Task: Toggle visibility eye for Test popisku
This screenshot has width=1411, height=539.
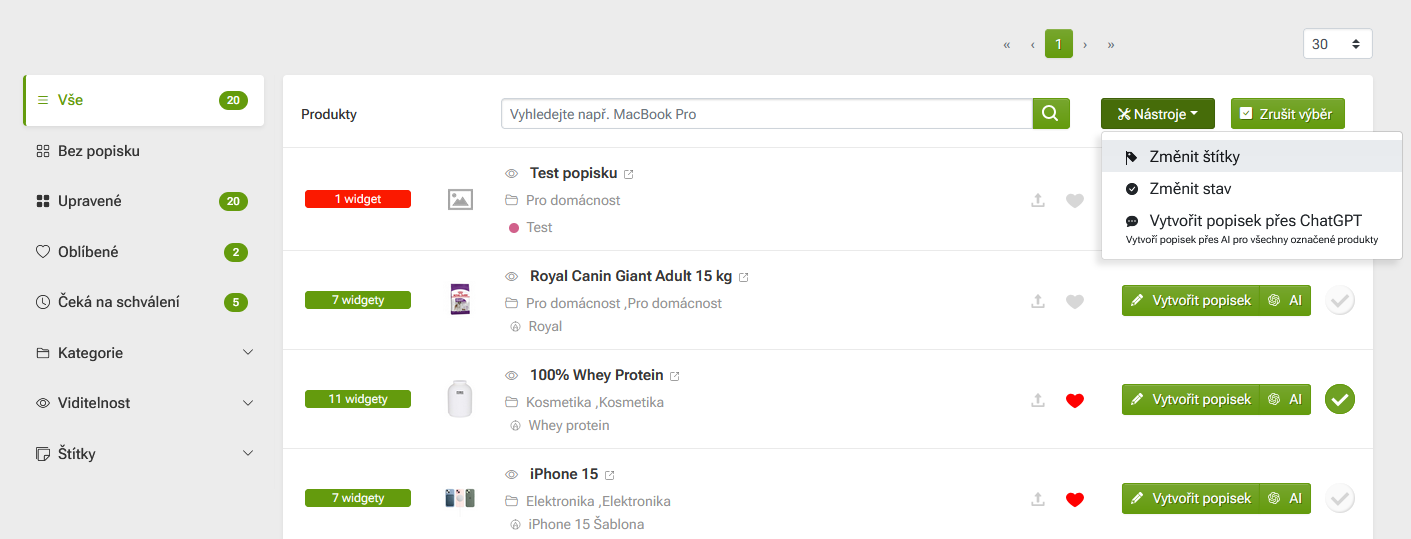Action: [511, 174]
